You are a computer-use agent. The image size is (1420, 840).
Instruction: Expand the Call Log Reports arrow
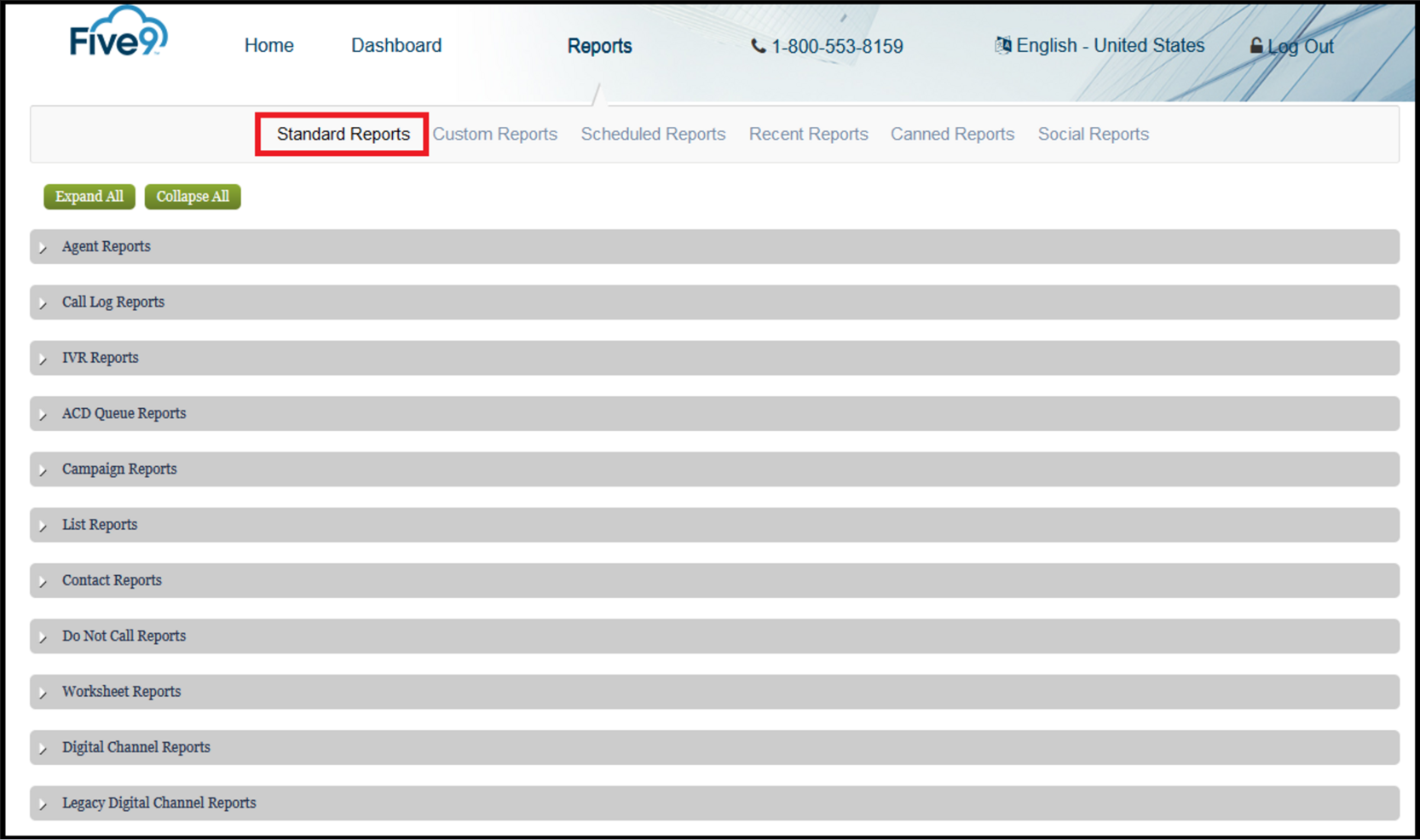43,303
